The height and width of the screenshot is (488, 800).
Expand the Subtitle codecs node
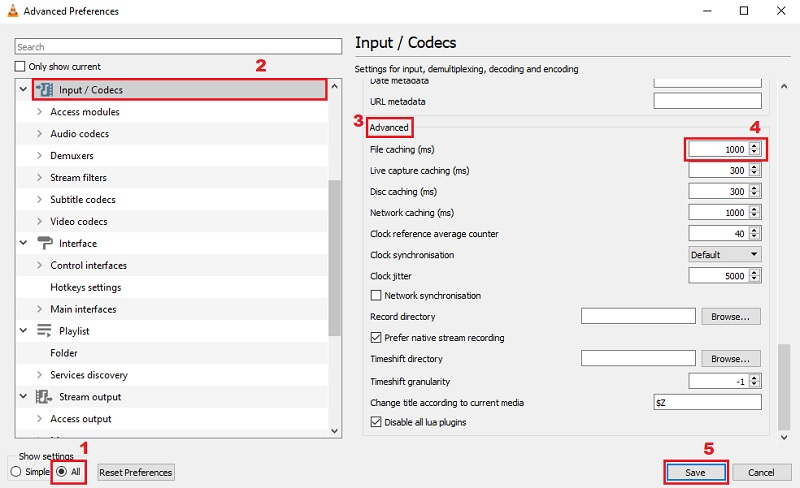(39, 199)
